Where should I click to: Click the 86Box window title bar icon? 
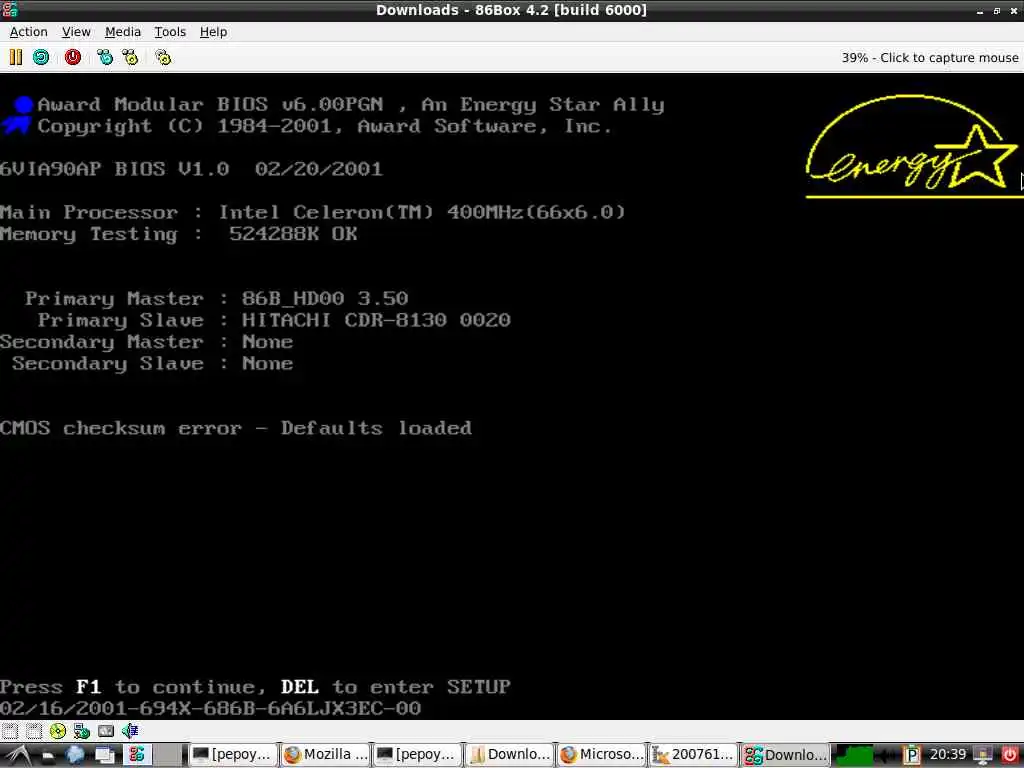(x=10, y=10)
